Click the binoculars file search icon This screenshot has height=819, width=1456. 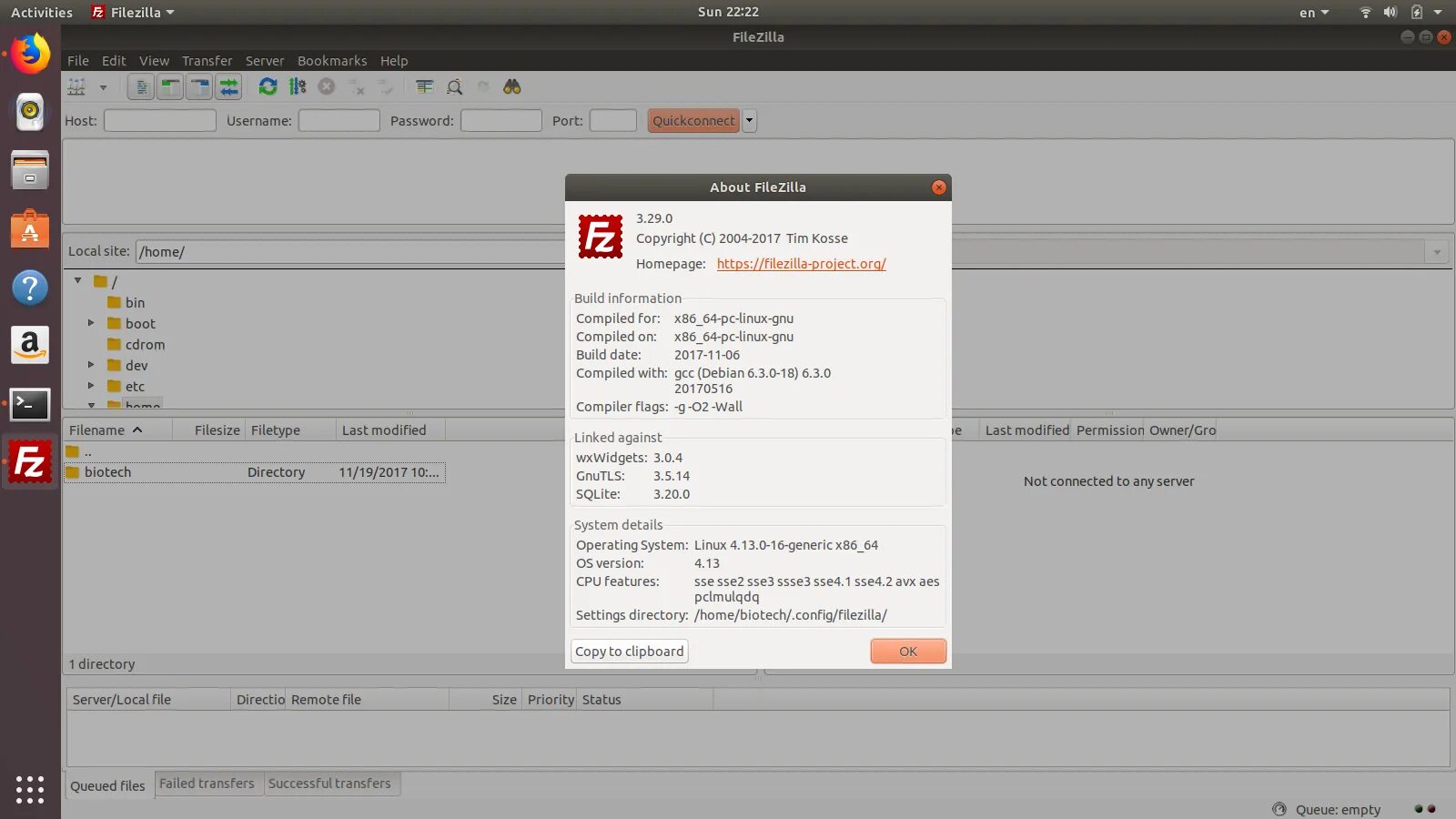point(512,86)
